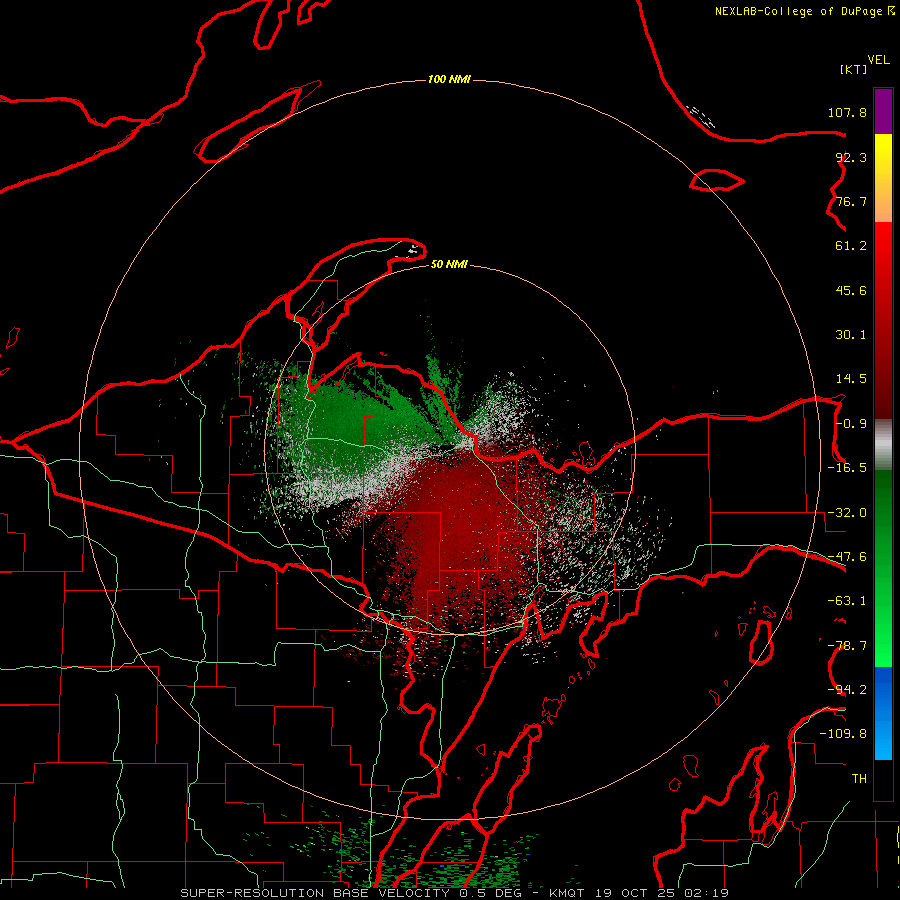Click the 76.7 velocity scale value
The height and width of the screenshot is (900, 900).
[x=851, y=201]
